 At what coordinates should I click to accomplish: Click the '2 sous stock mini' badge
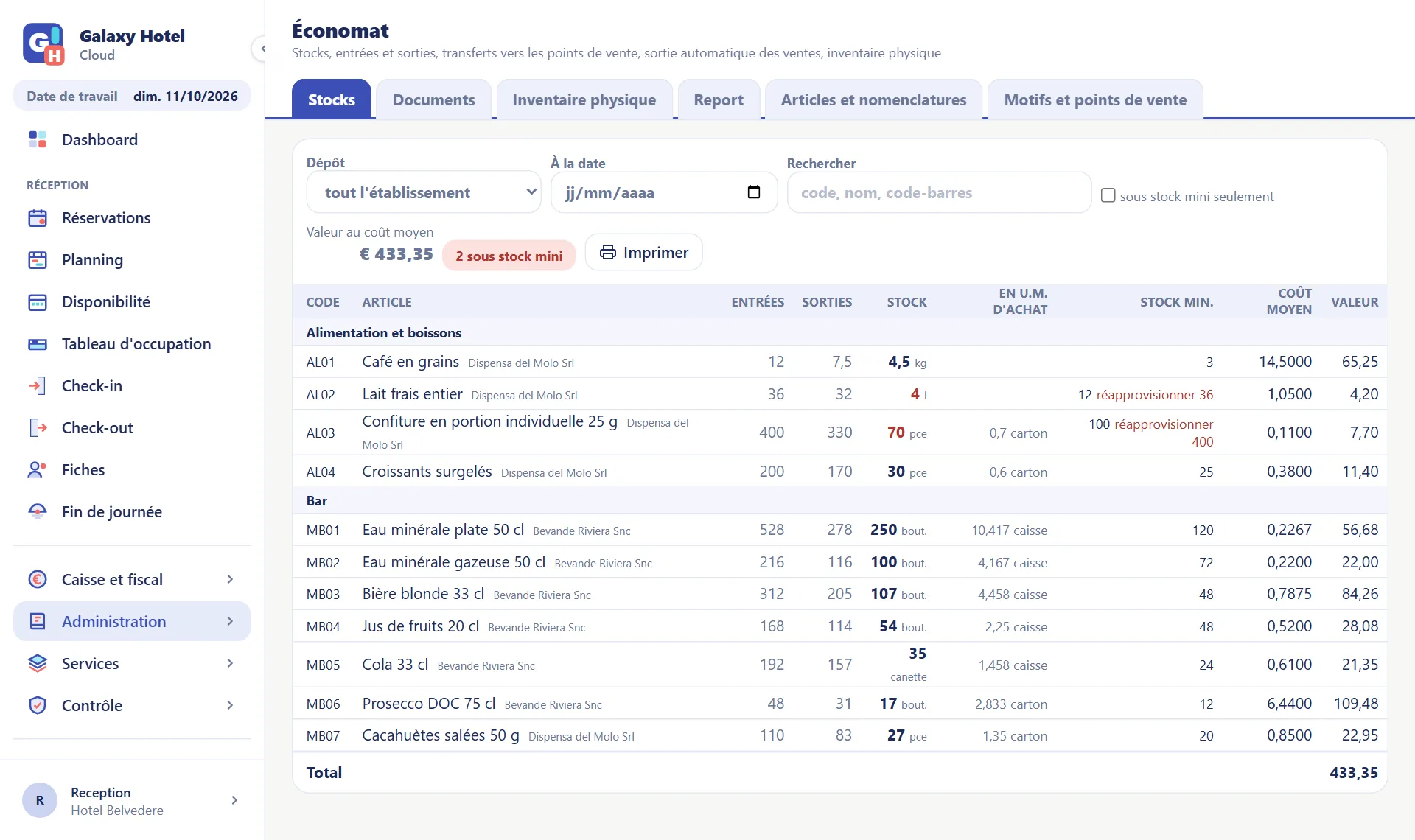pos(509,256)
